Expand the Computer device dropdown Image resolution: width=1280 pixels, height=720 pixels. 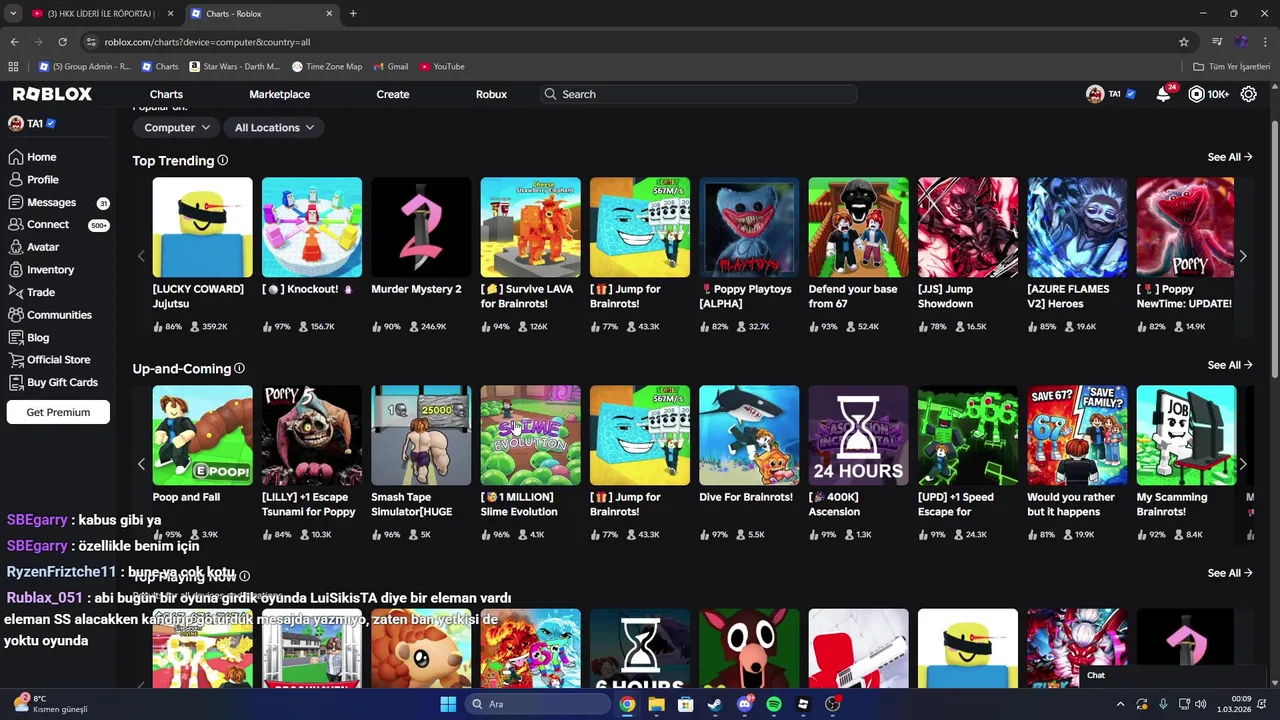[177, 127]
